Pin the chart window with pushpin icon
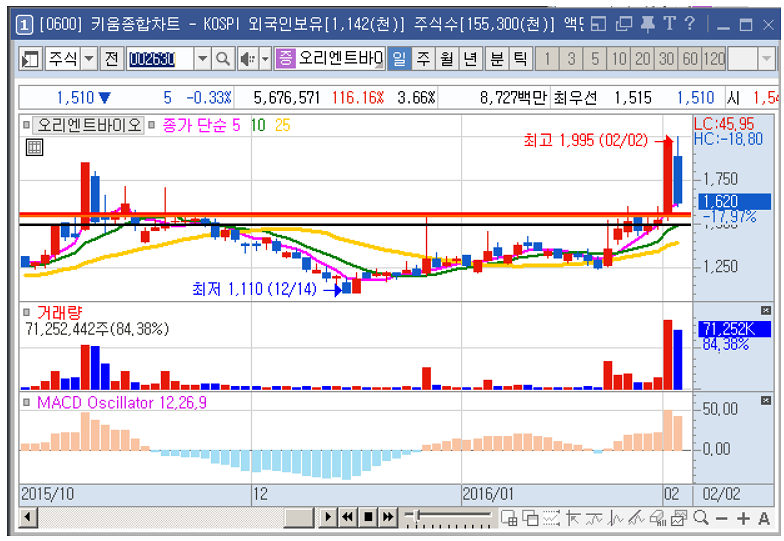Screen dimensions: 784x541 click(648, 24)
